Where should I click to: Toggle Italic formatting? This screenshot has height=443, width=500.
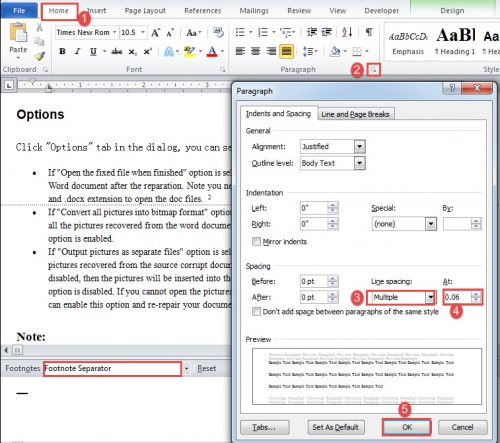(x=78, y=51)
